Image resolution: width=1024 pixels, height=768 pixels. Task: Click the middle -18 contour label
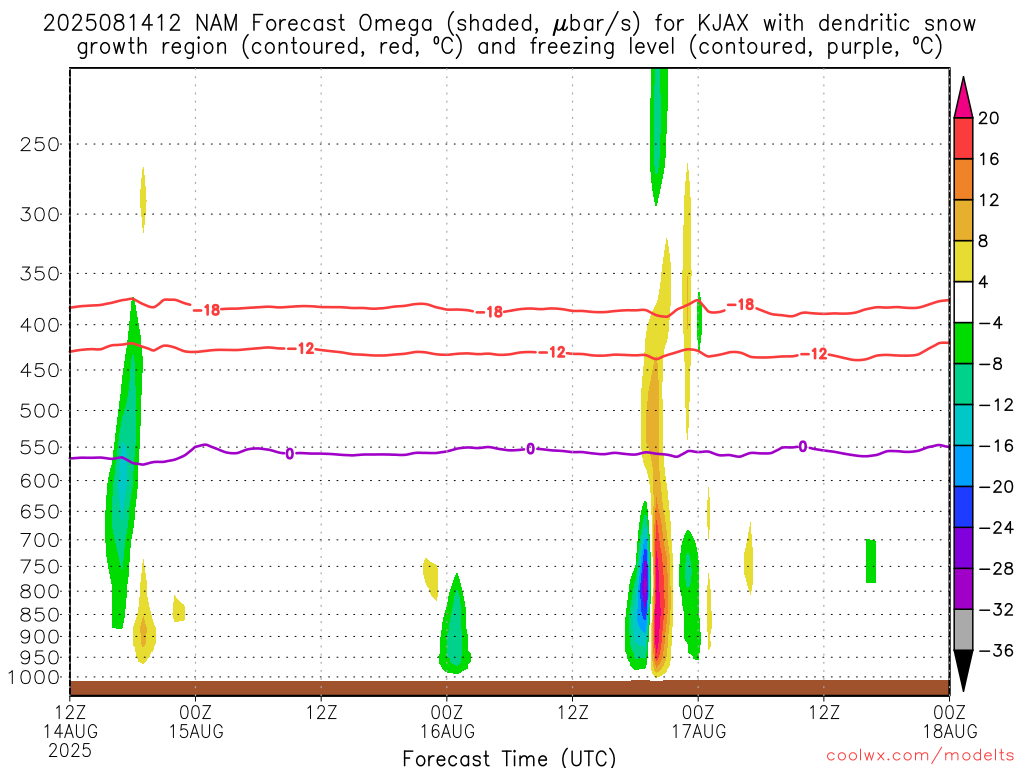[x=489, y=312]
